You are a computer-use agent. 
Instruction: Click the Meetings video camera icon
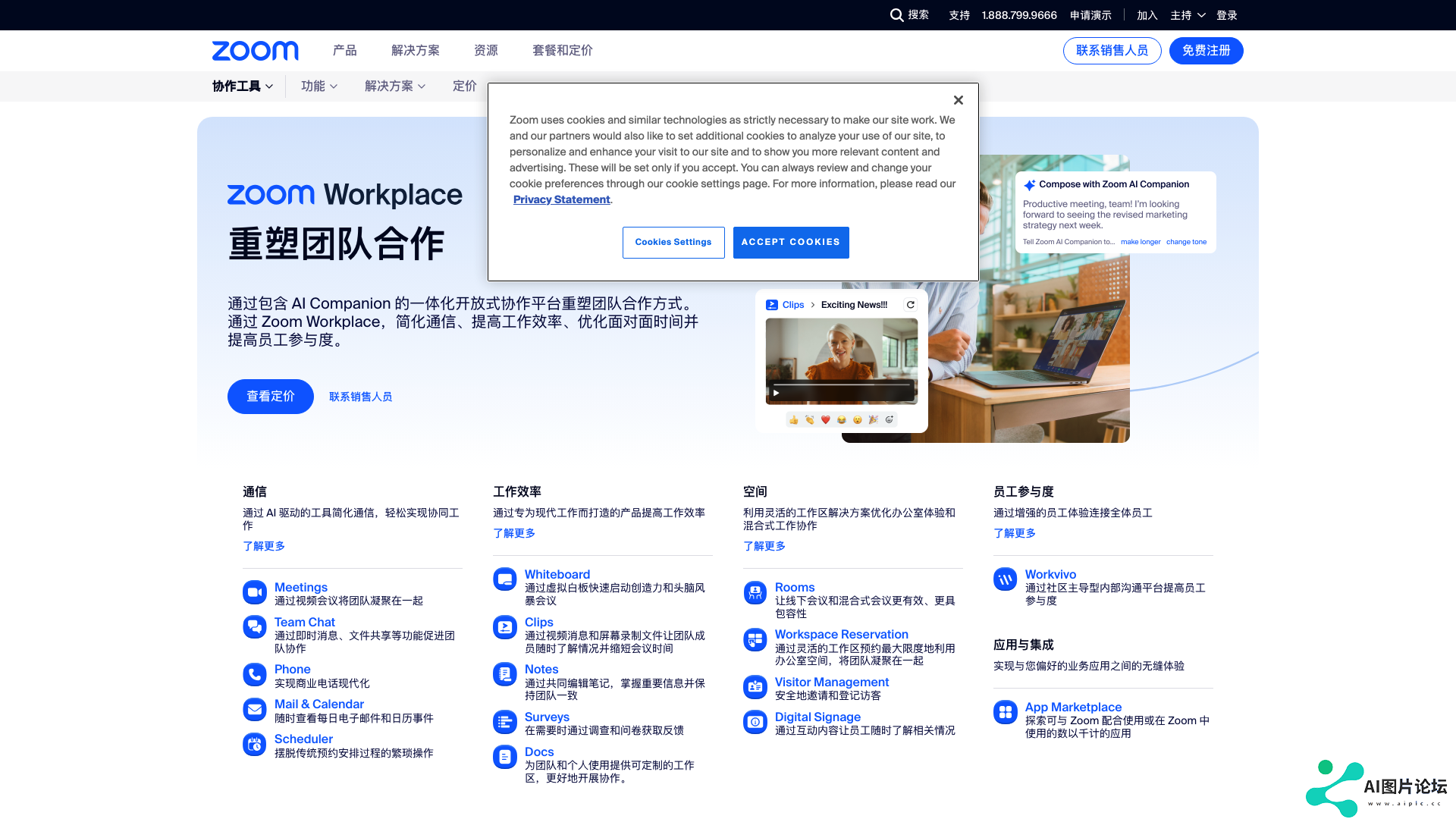(255, 592)
